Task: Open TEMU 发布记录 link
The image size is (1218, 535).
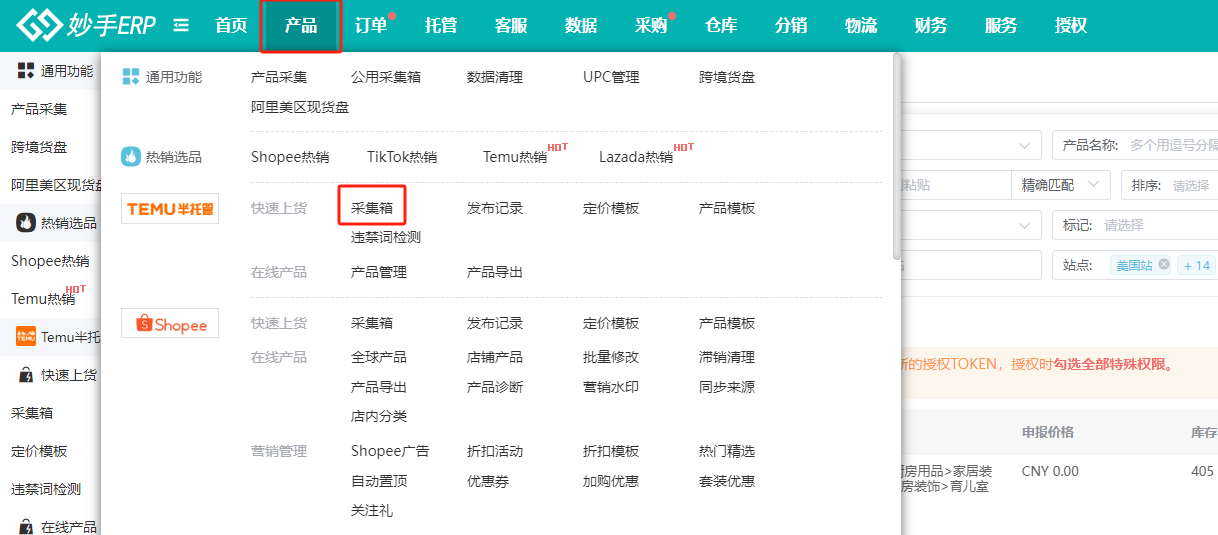Action: click(x=495, y=208)
